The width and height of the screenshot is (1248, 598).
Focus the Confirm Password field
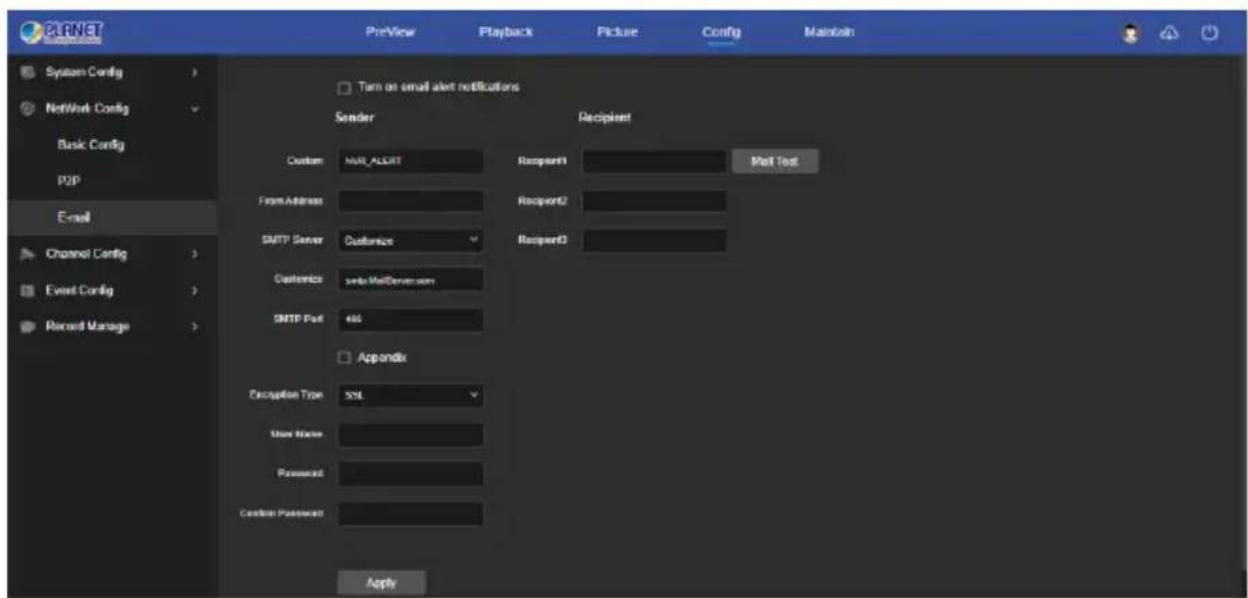[x=410, y=514]
